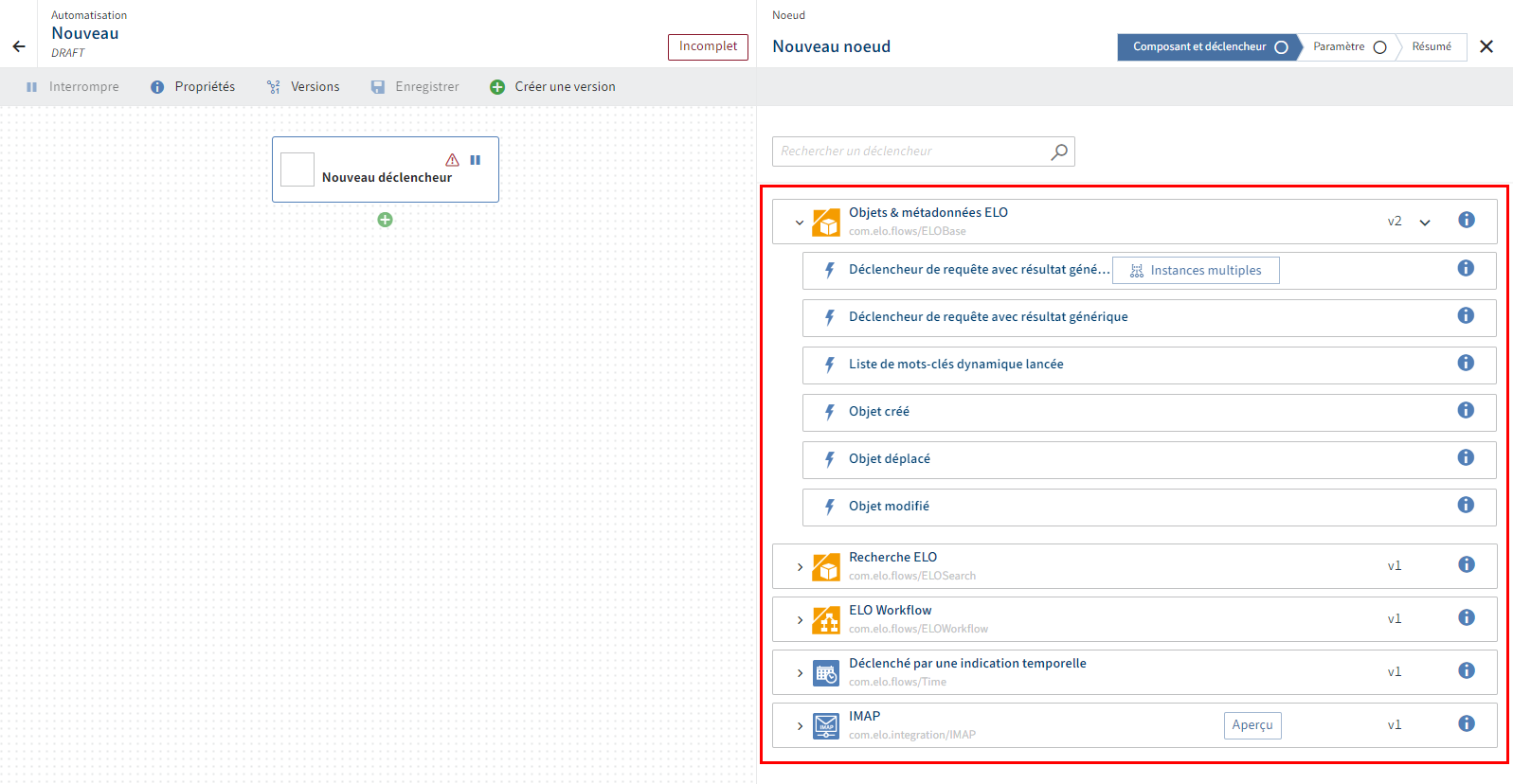Close the Nouveau noeud panel
Screen dimensions: 1513x784
1486,46
